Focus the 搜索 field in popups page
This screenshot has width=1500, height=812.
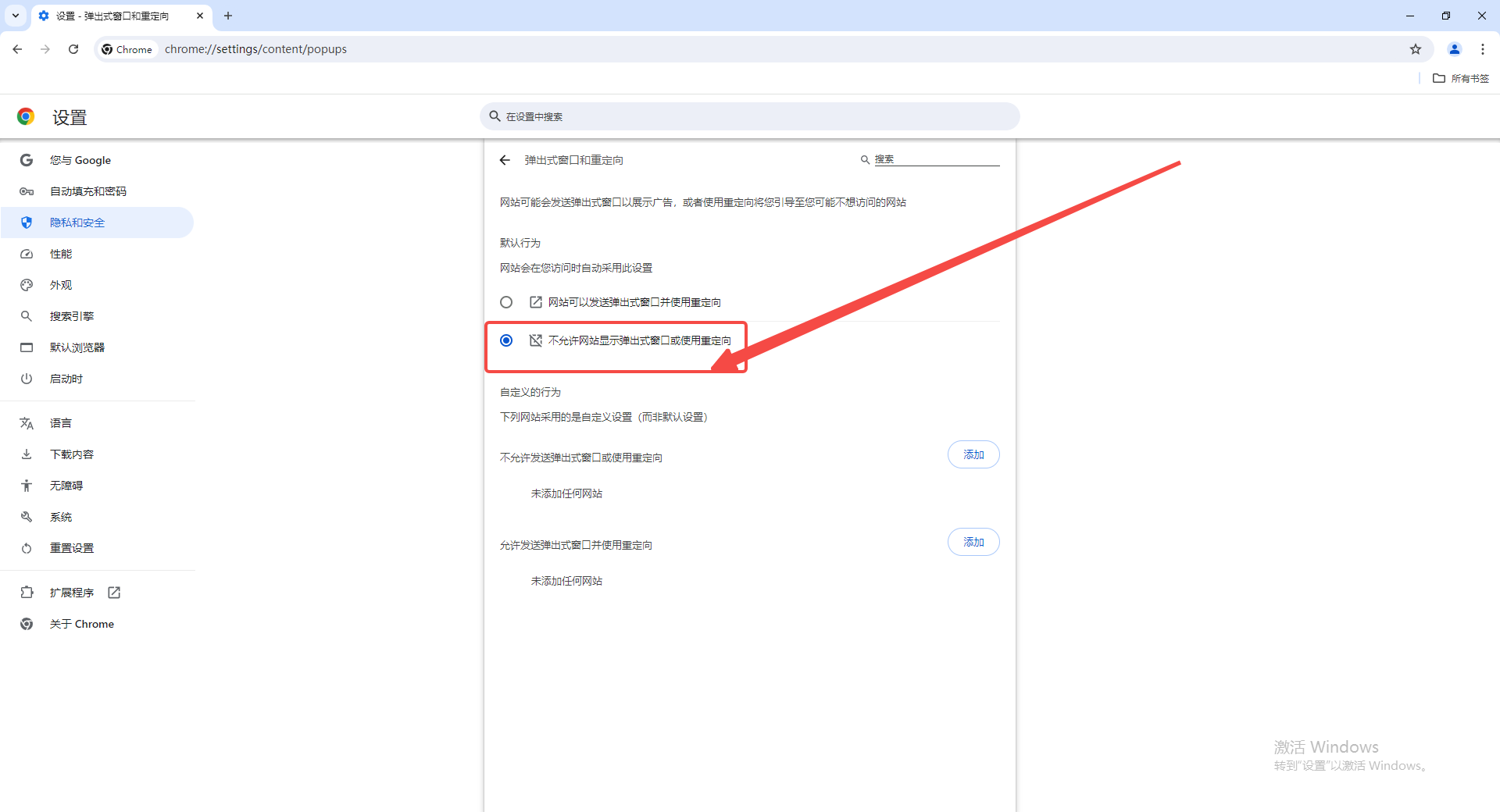point(936,159)
